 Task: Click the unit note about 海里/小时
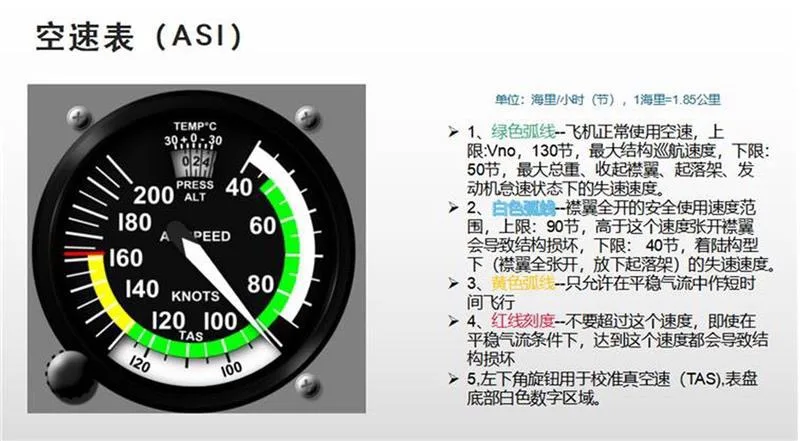coord(608,100)
